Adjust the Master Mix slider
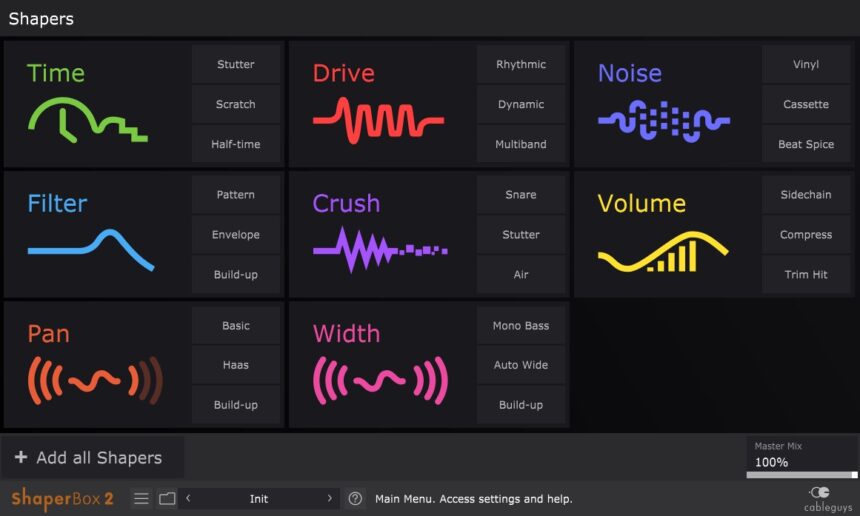This screenshot has width=860, height=516. tap(802, 475)
